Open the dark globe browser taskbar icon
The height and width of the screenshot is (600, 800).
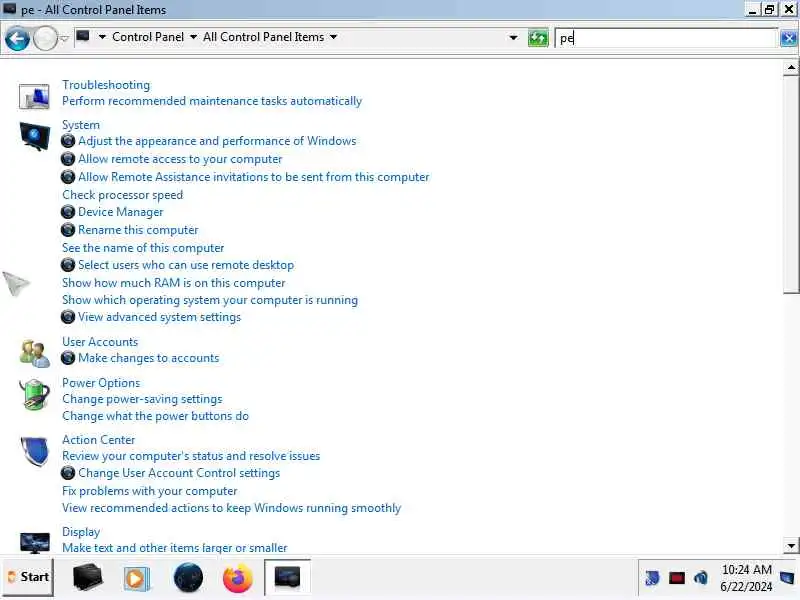pos(188,578)
